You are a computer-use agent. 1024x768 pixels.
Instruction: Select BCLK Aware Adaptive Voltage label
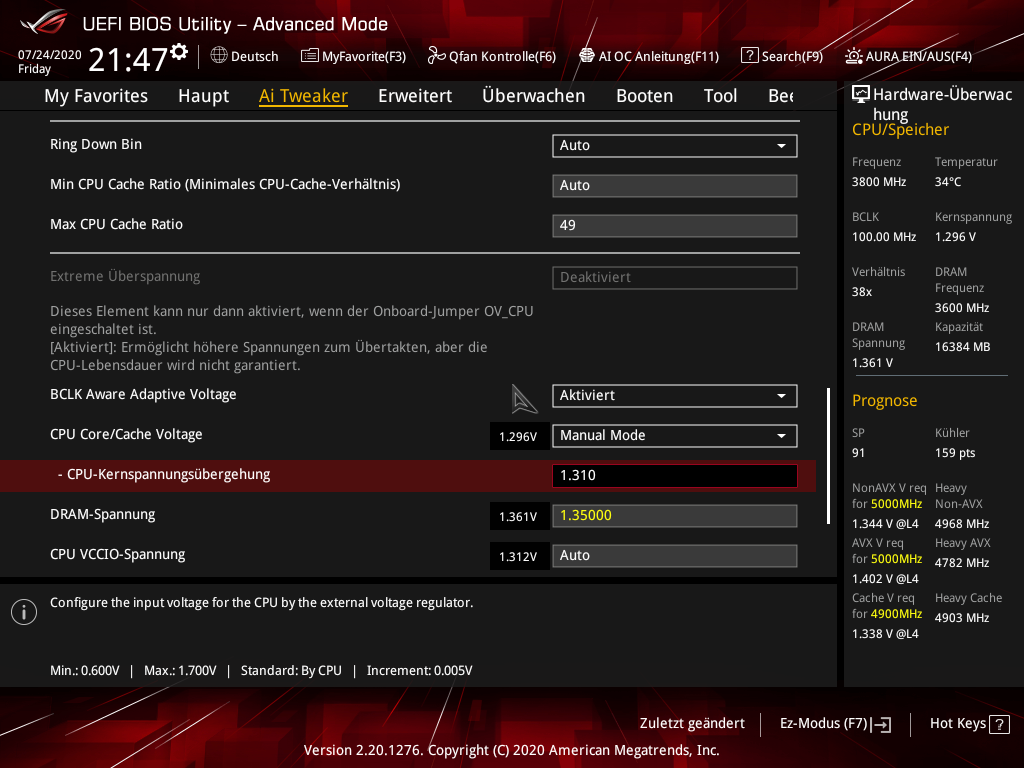click(143, 394)
